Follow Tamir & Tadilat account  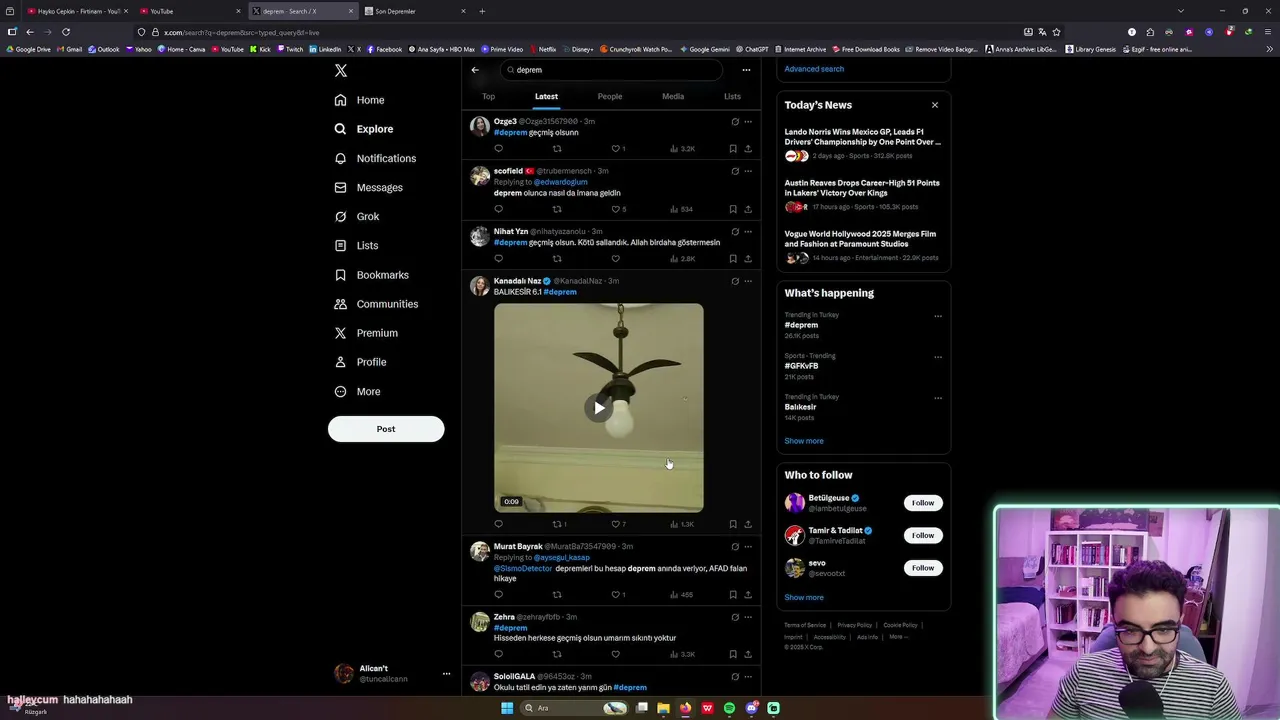coord(923,535)
